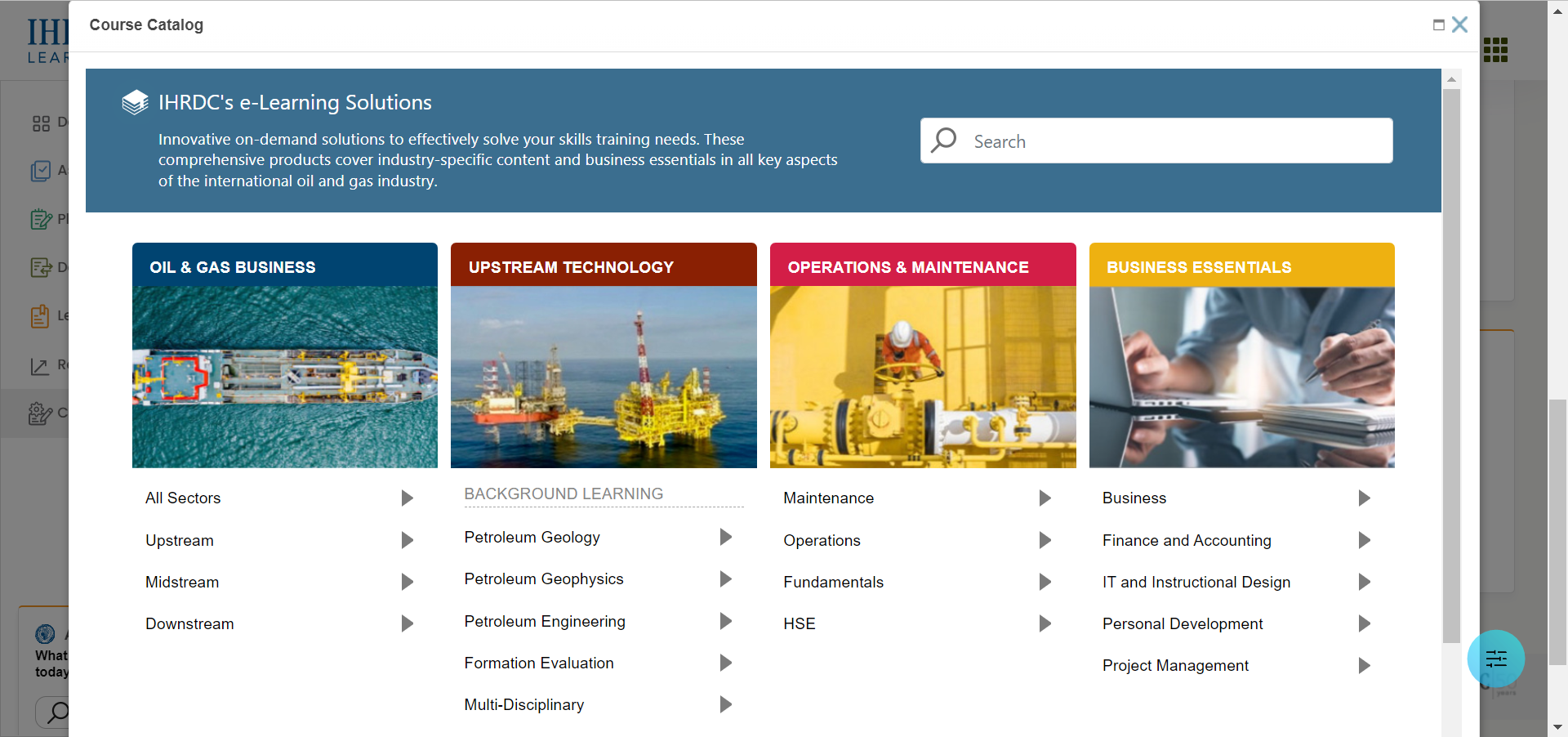Close the Course Catalog dialog
Image resolution: width=1568 pixels, height=737 pixels.
[x=1460, y=25]
